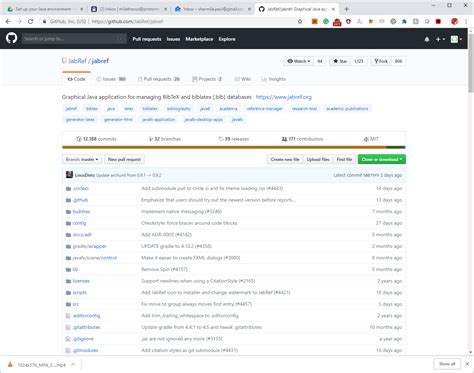Open the Branch: master dropdown

pyautogui.click(x=82, y=159)
